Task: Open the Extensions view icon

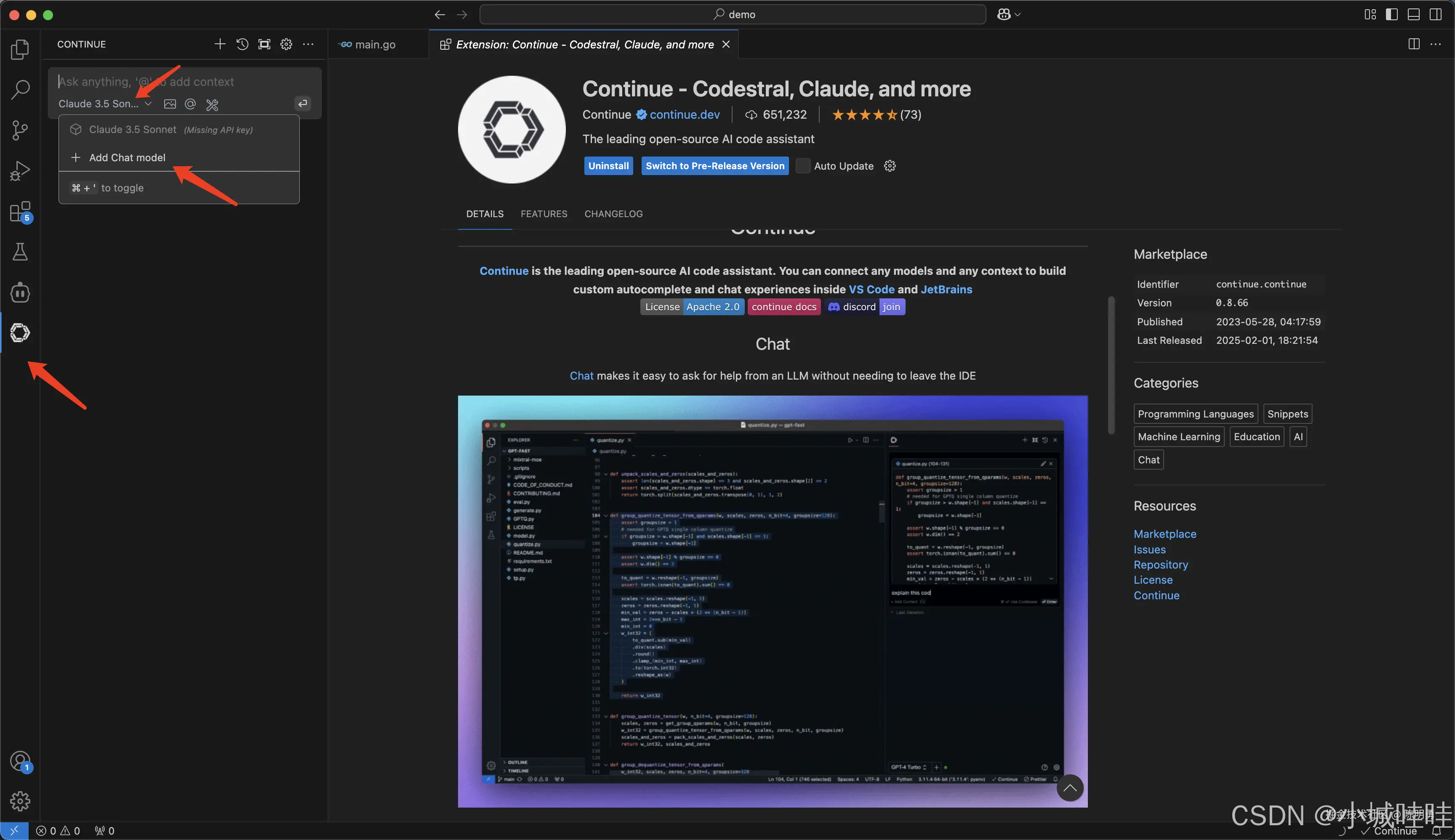Action: tap(20, 212)
